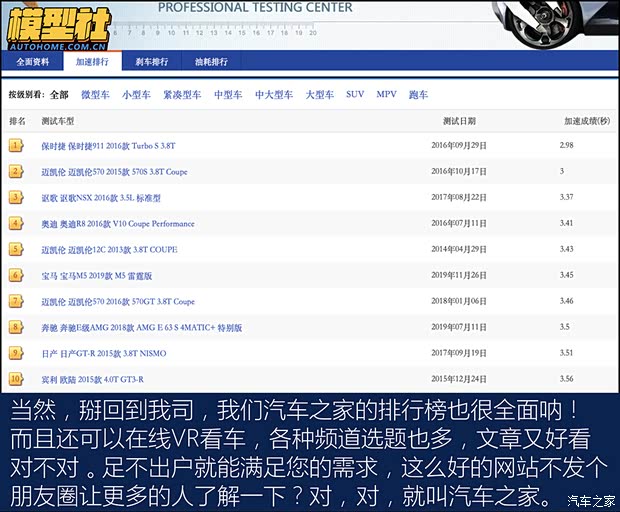The height and width of the screenshot is (512, 620).
Task: Select test date 2016年10月17日
Action: pos(459,171)
